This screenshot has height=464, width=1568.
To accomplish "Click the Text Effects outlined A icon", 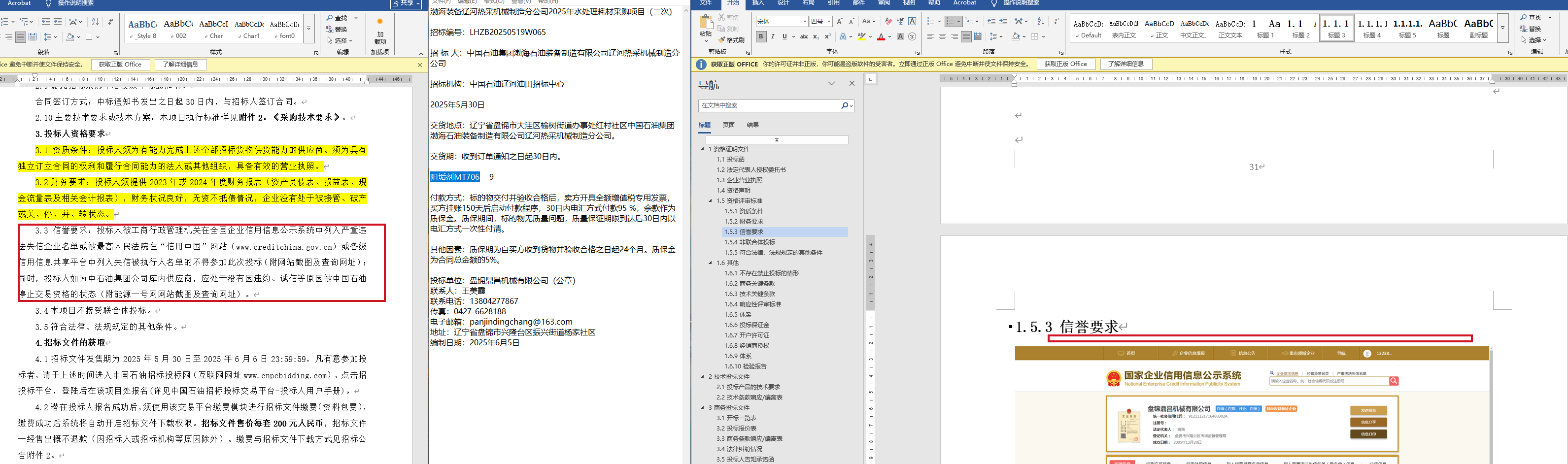I will pos(844,37).
